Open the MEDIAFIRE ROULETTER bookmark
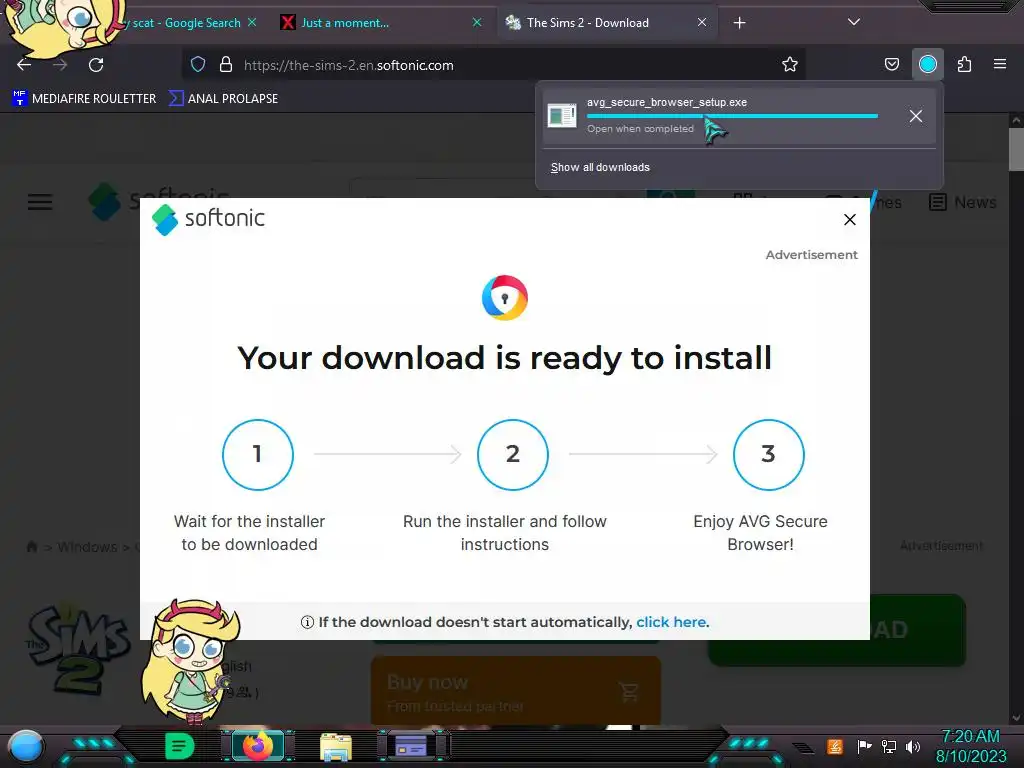This screenshot has height=768, width=1024. tap(84, 99)
